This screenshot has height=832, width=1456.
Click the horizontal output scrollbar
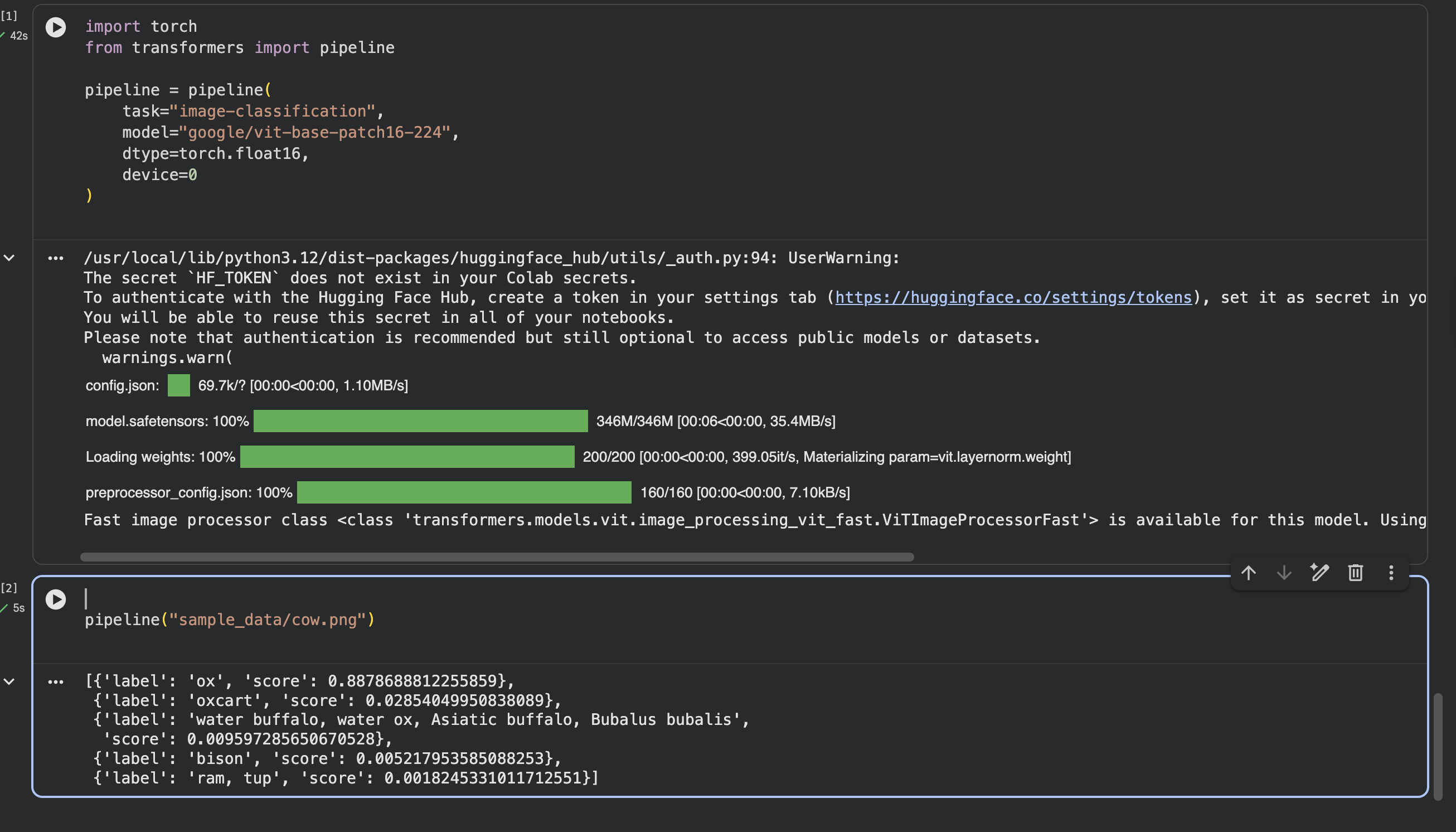click(497, 557)
